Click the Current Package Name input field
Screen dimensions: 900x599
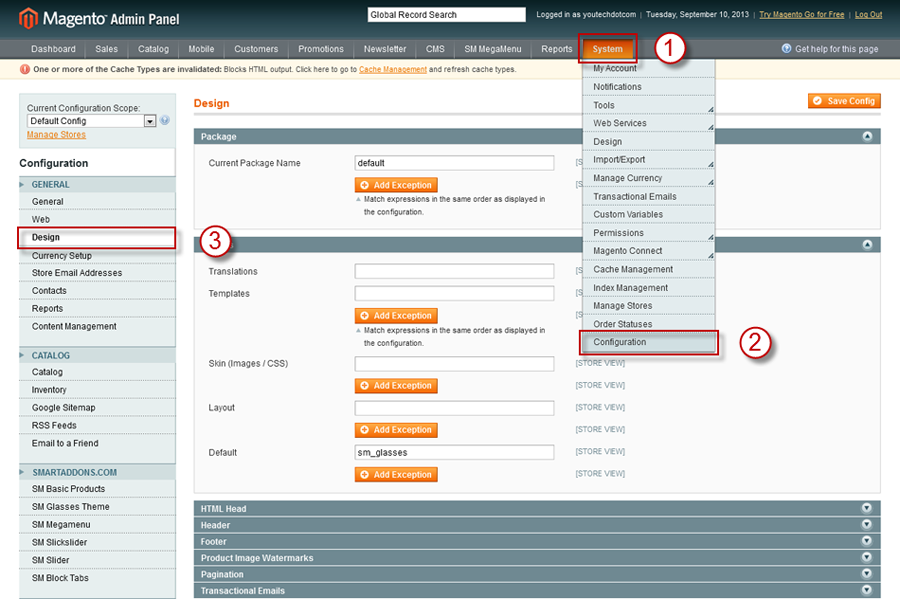point(455,163)
